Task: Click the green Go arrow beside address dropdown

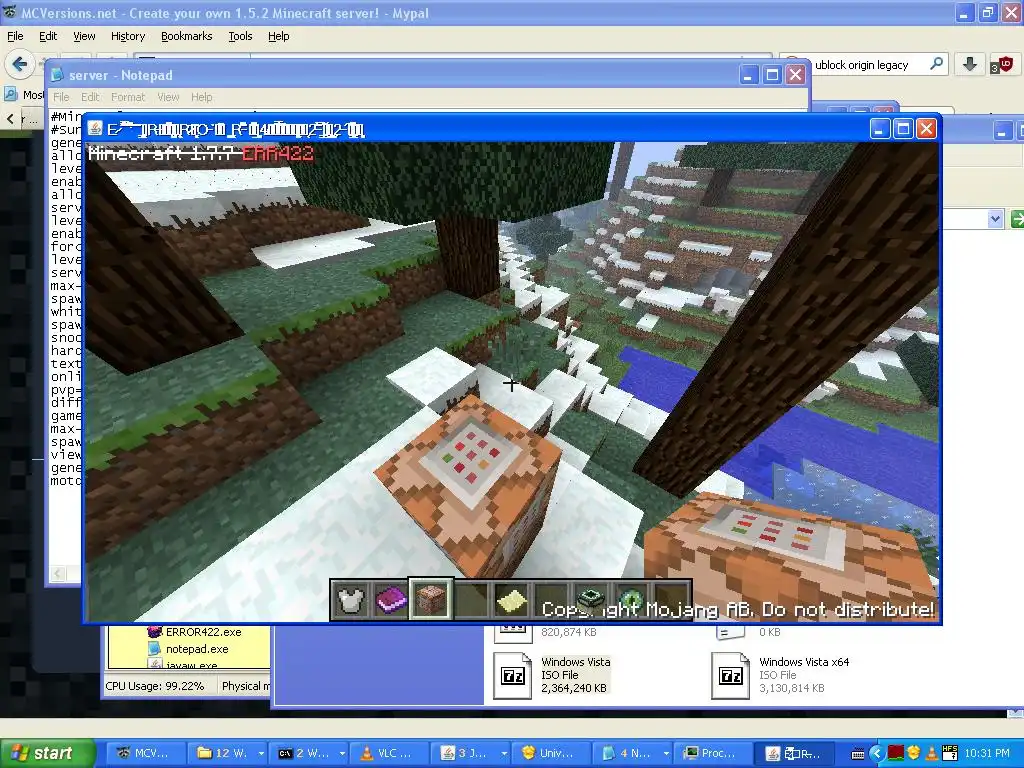Action: tap(1017, 219)
